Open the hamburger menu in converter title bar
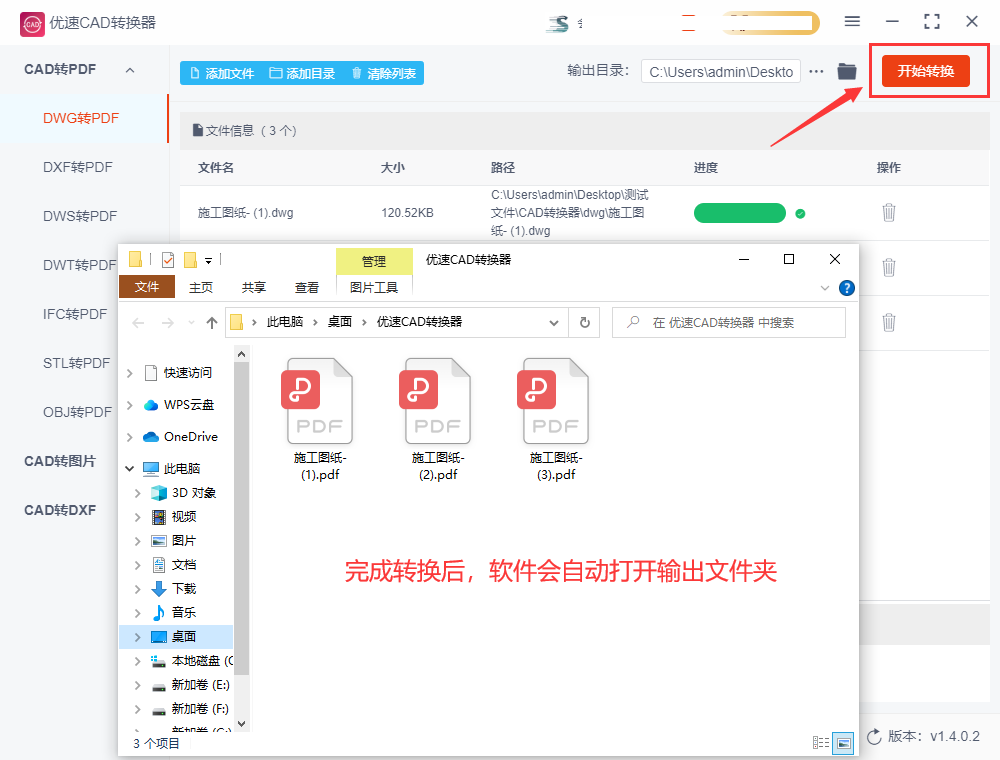The width and height of the screenshot is (1000, 760). (x=852, y=22)
